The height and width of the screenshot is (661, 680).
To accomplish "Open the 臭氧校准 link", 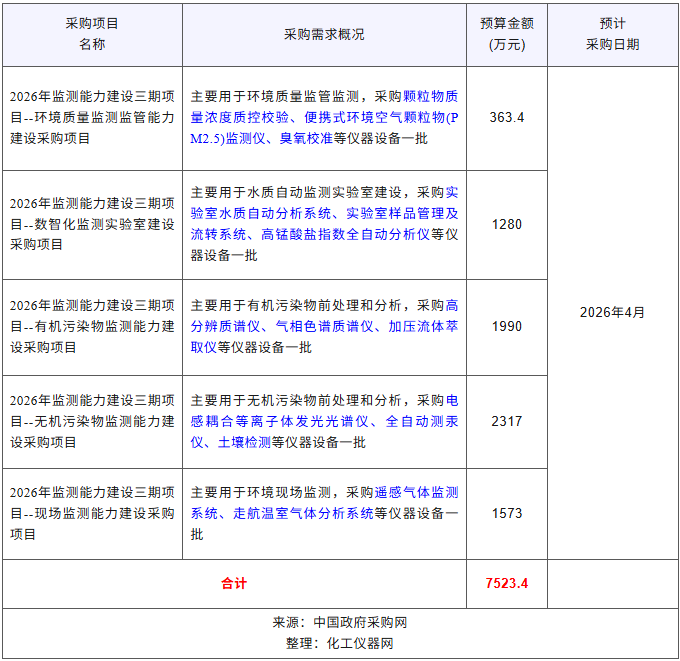I will click(x=306, y=138).
